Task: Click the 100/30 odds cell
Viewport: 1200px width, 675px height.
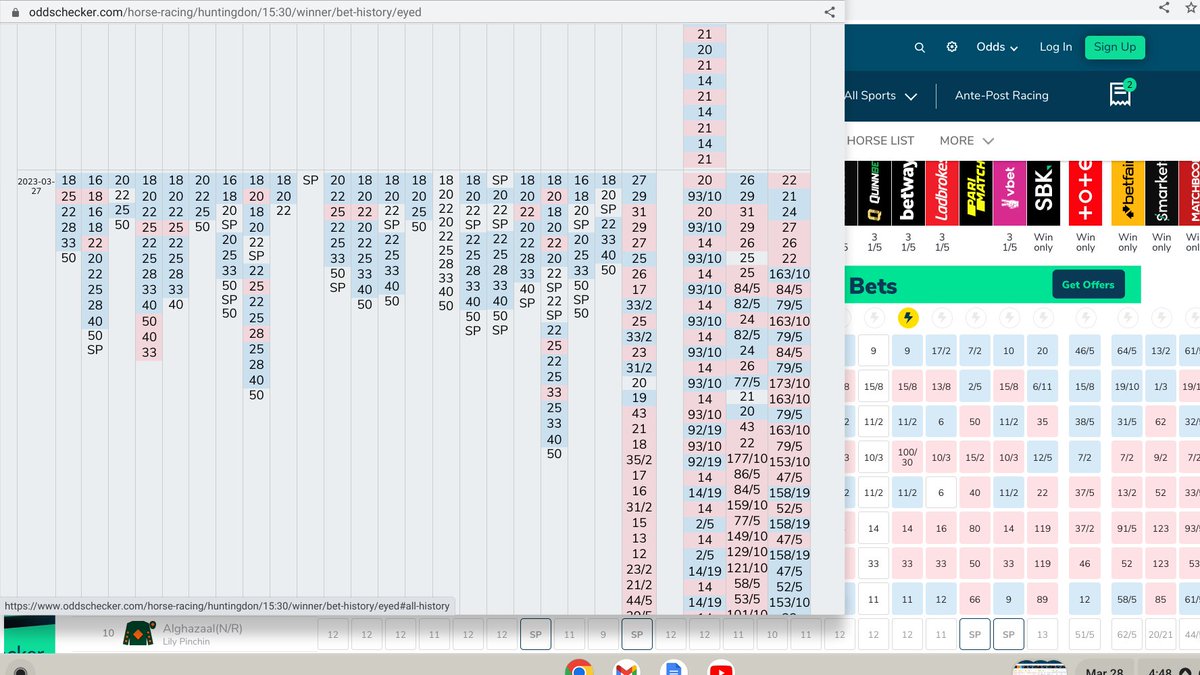Action: click(x=907, y=457)
